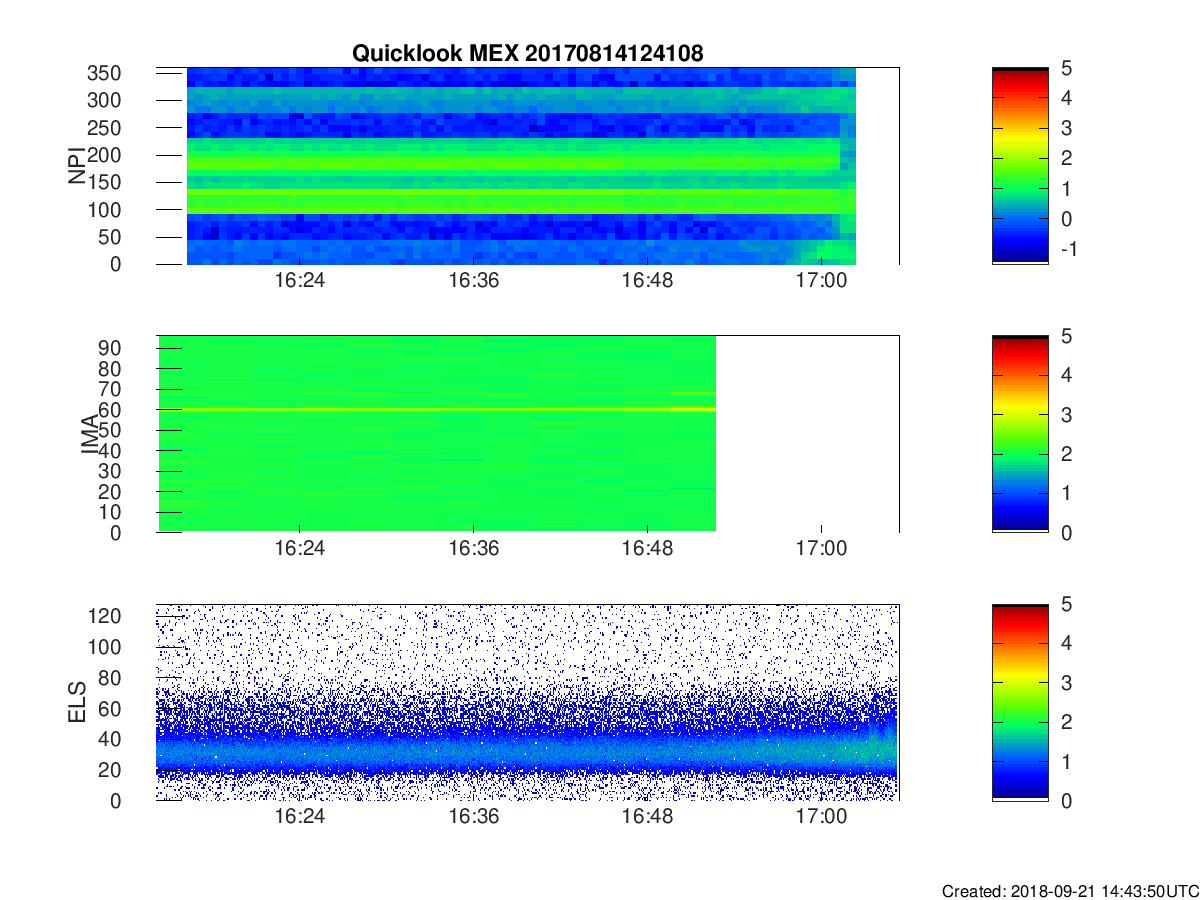Screen dimensions: 1200x900
Task: Click the 16:24 tick under the ELS plot
Action: coord(299,817)
